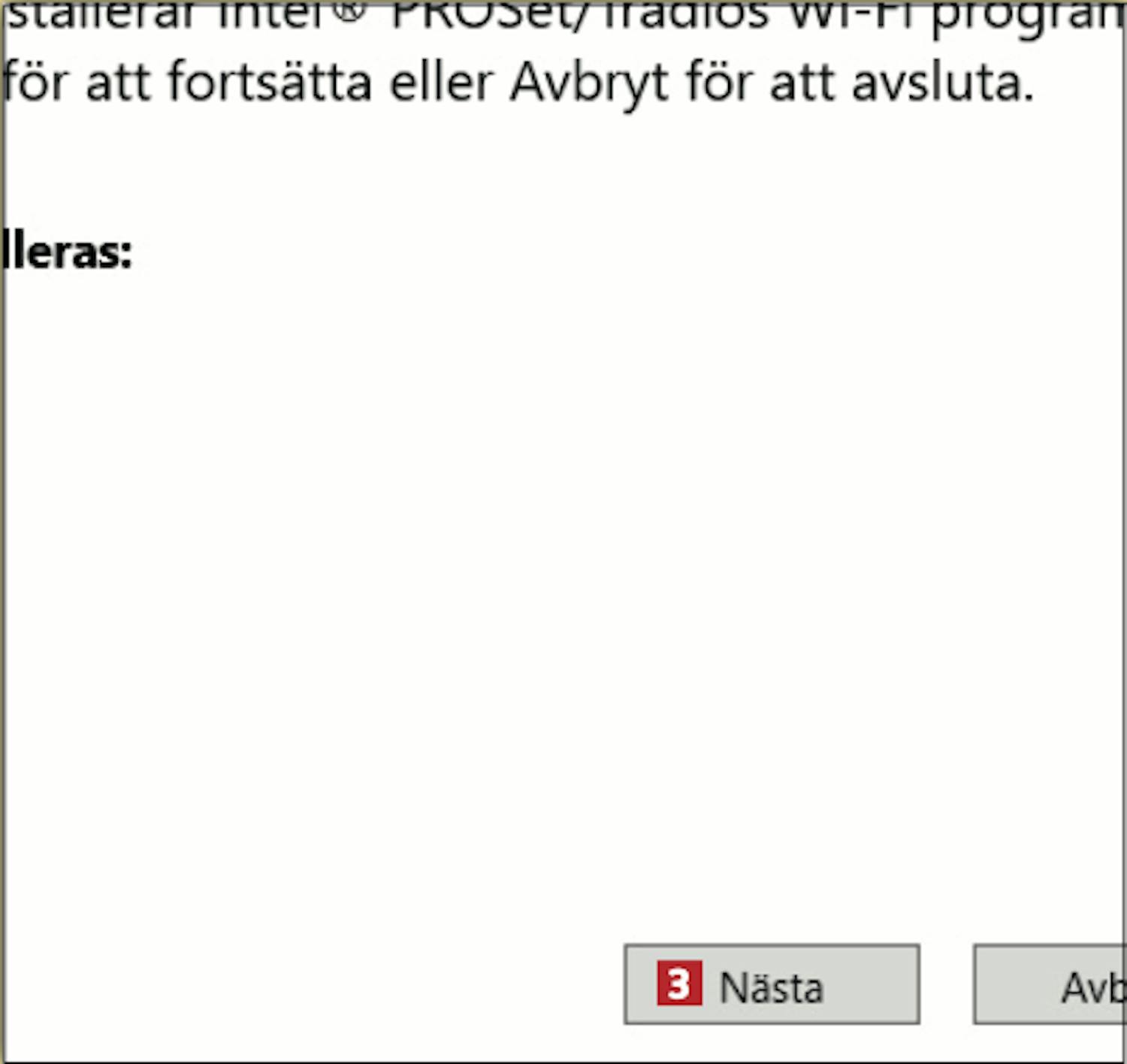Click the Nästa button
Viewport: 1127px width, 1064px height.
click(772, 984)
